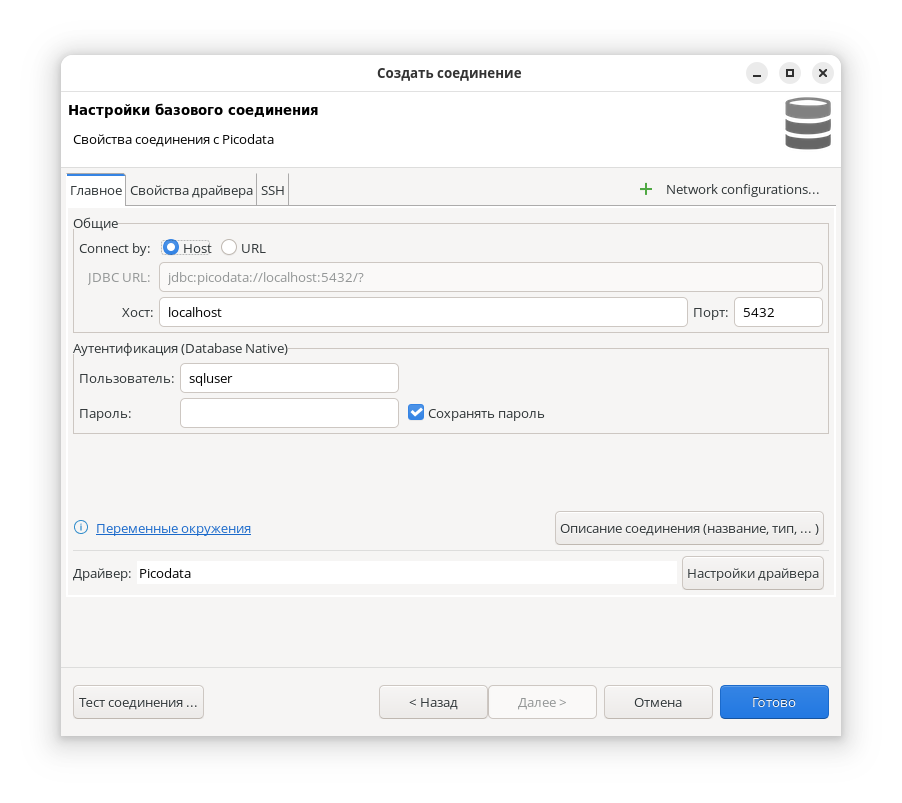Stay on the Главное tab
Screen dimensions: 902x803
click(x=95, y=189)
